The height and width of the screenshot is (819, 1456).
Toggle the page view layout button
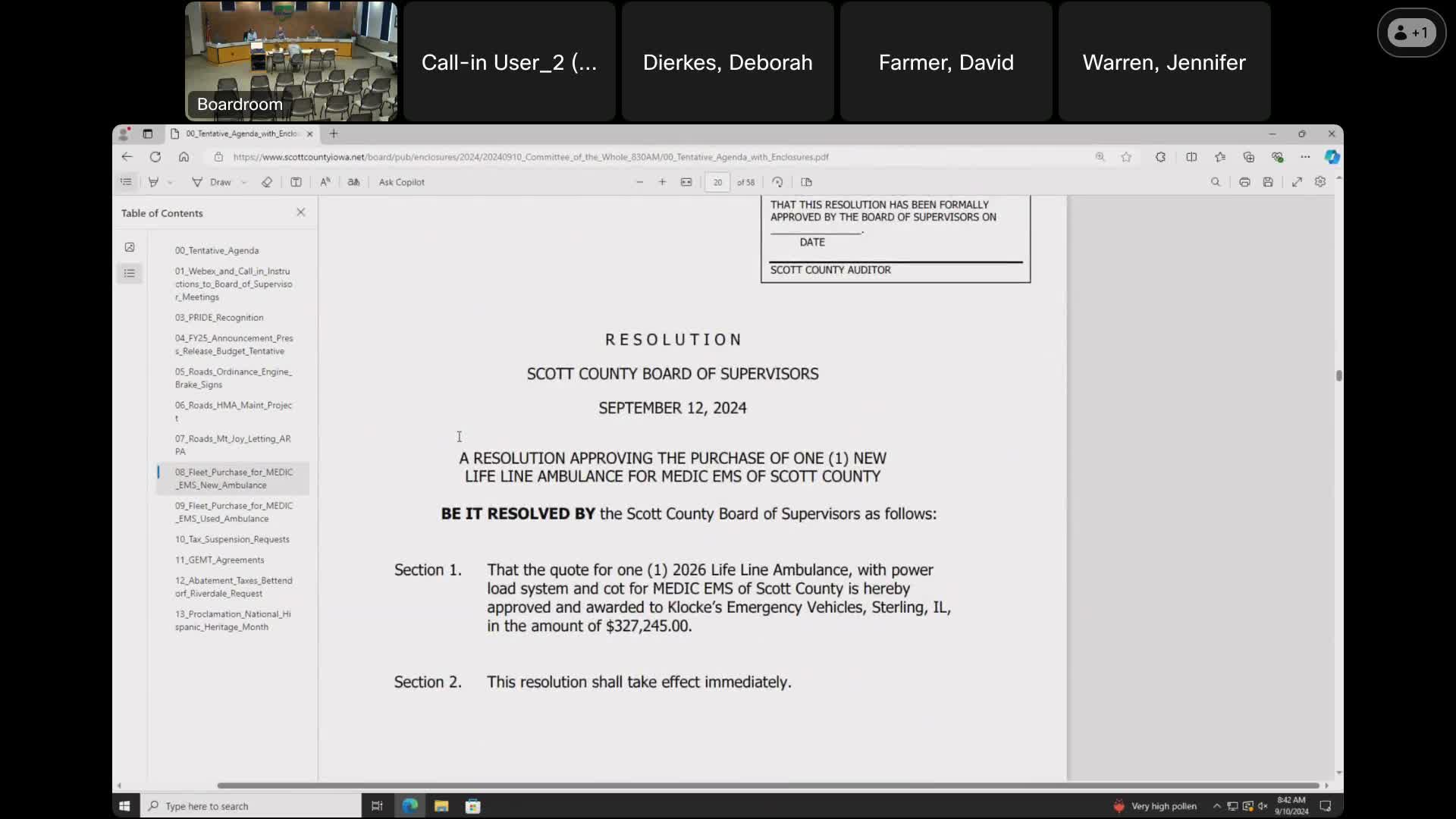point(806,182)
